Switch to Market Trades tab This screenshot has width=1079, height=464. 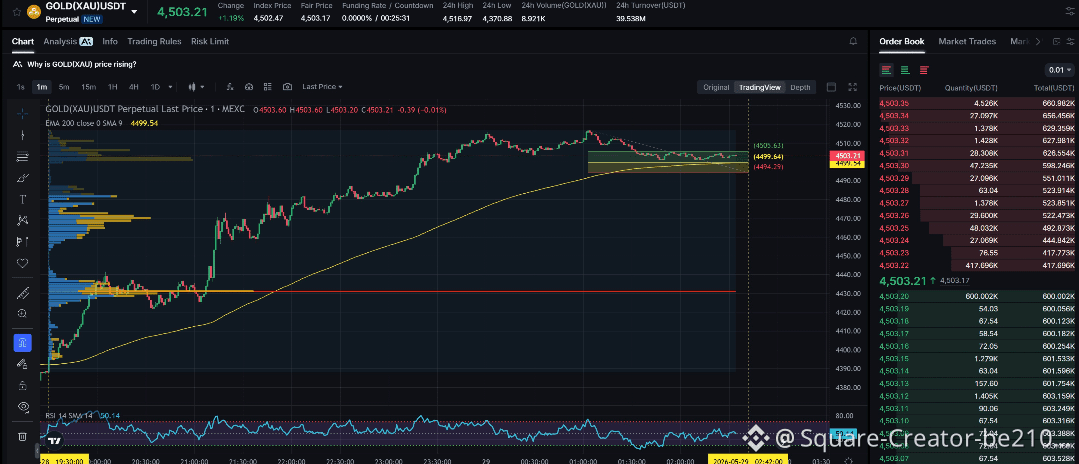(967, 41)
